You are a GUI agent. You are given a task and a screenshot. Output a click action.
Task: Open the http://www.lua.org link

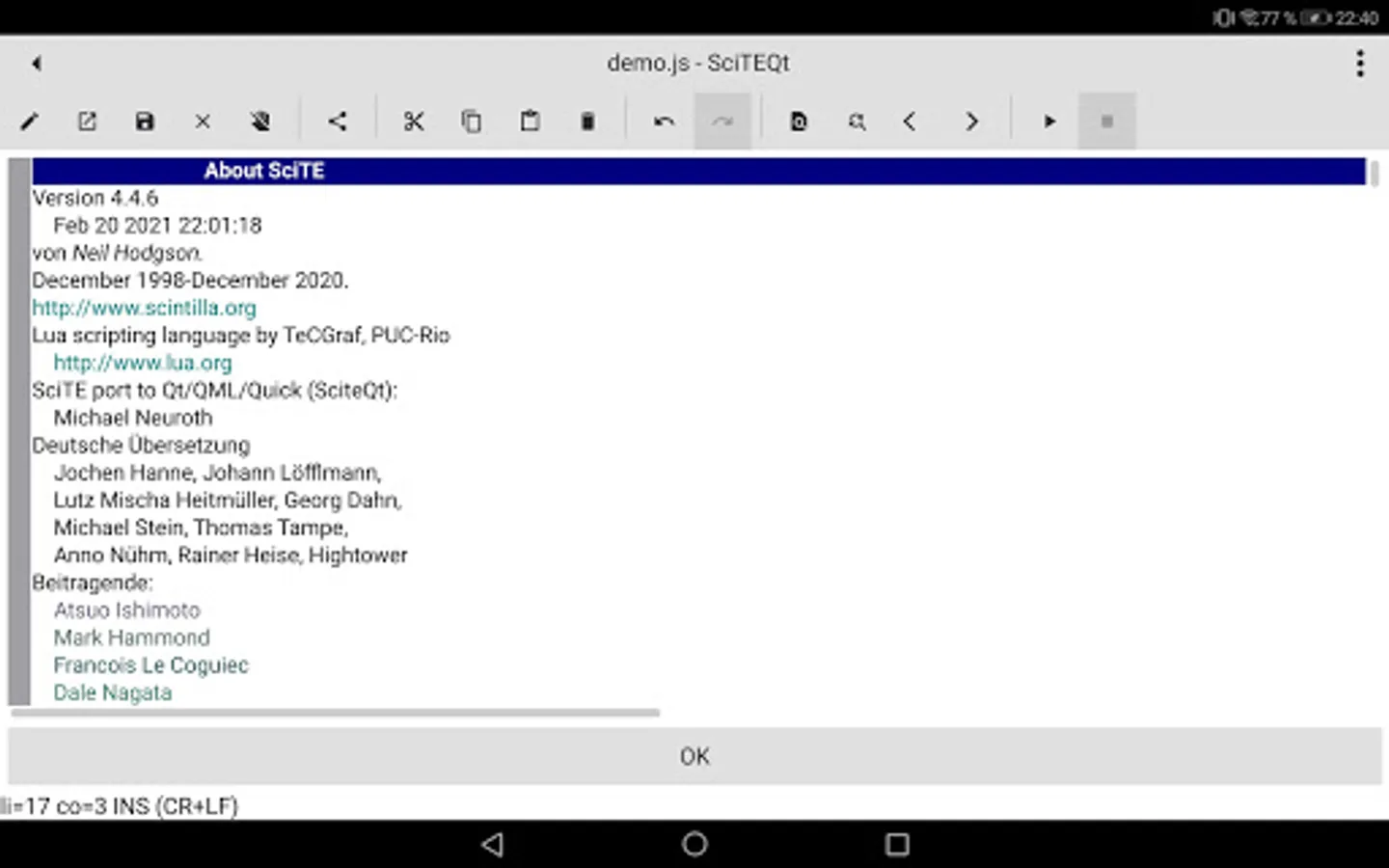pyautogui.click(x=143, y=363)
